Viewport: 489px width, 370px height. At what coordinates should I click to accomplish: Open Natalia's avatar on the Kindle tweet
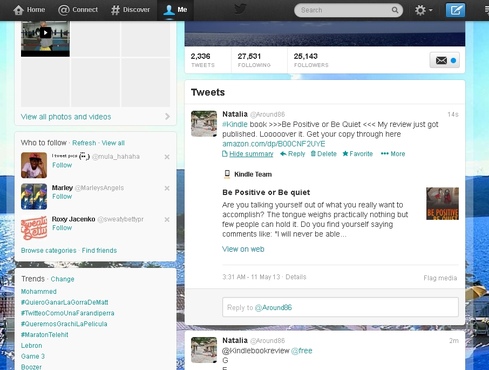tap(204, 124)
